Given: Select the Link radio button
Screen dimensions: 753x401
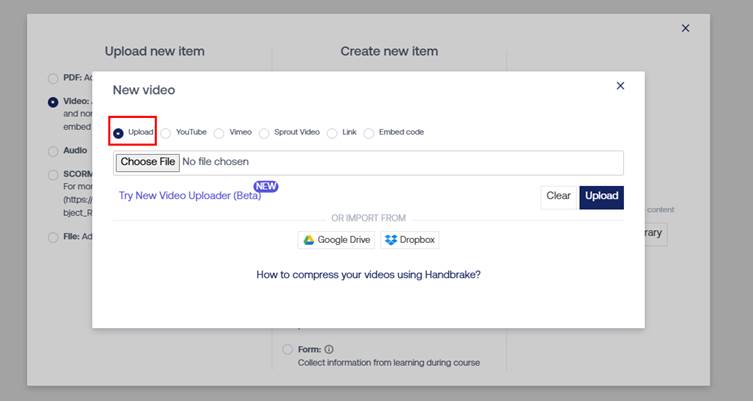Looking at the screenshot, I should 332,132.
